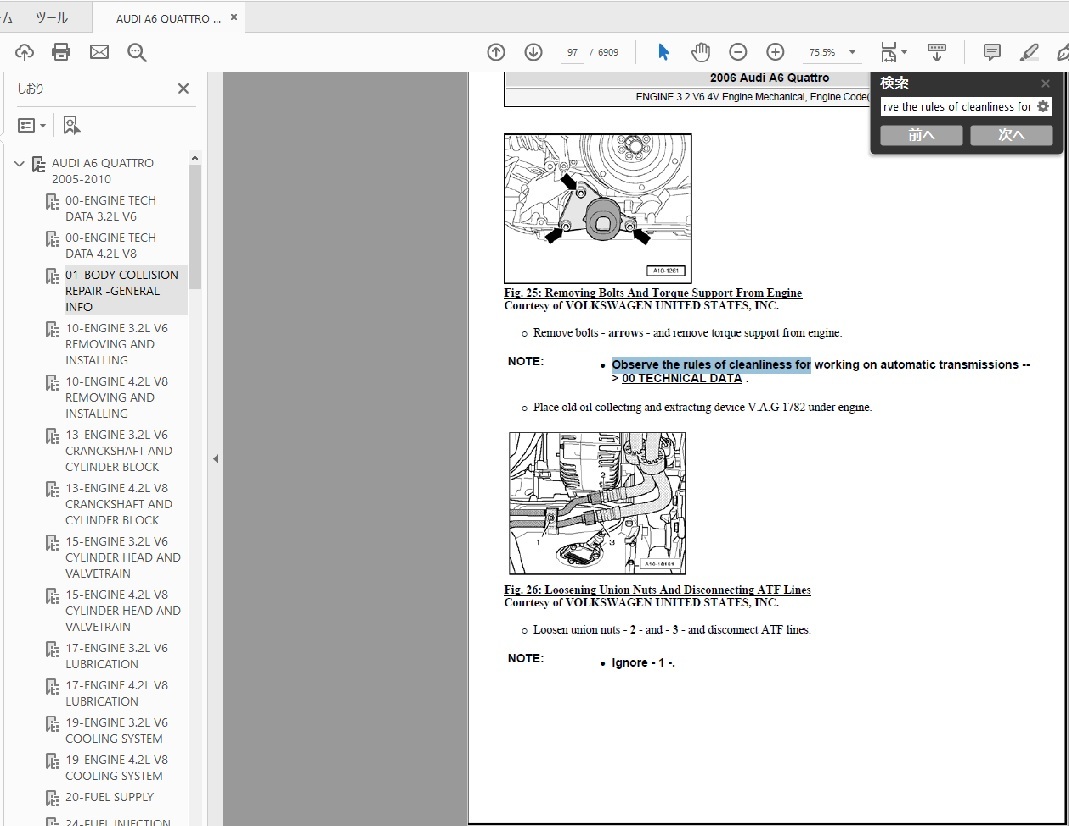This screenshot has height=826, width=1069.
Task: Click the print icon
Action: (61, 52)
